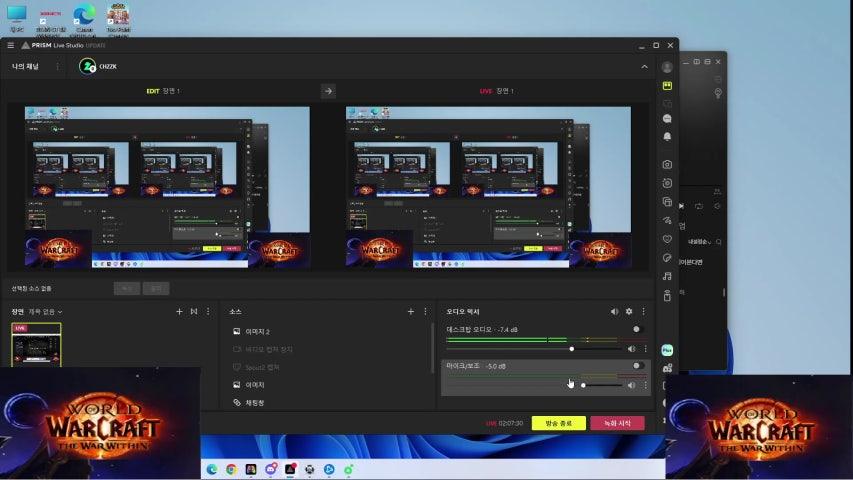This screenshot has width=853, height=480.
Task: Open the audio mixer three-dot menu
Action: tap(644, 311)
